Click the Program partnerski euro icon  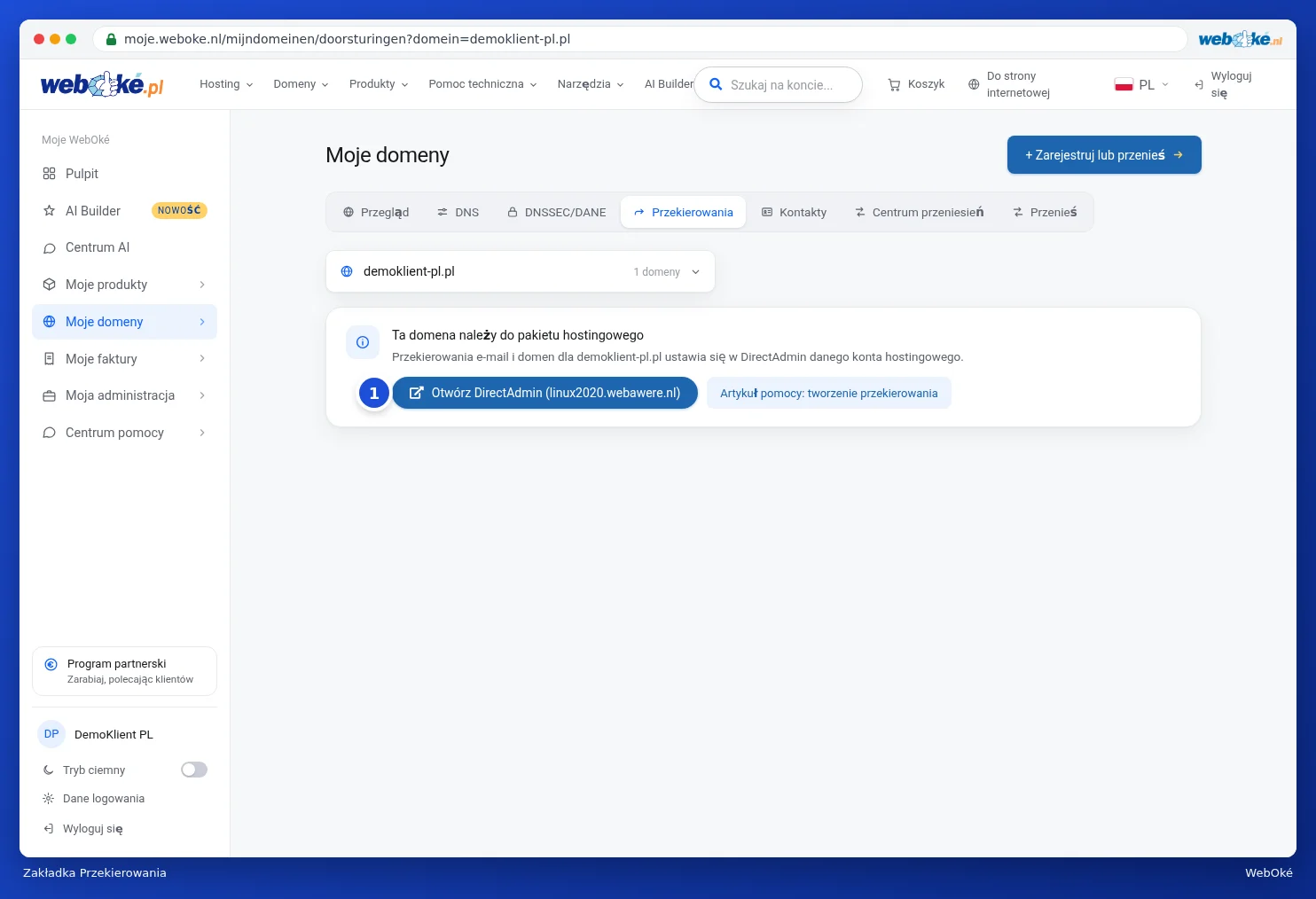click(x=51, y=664)
